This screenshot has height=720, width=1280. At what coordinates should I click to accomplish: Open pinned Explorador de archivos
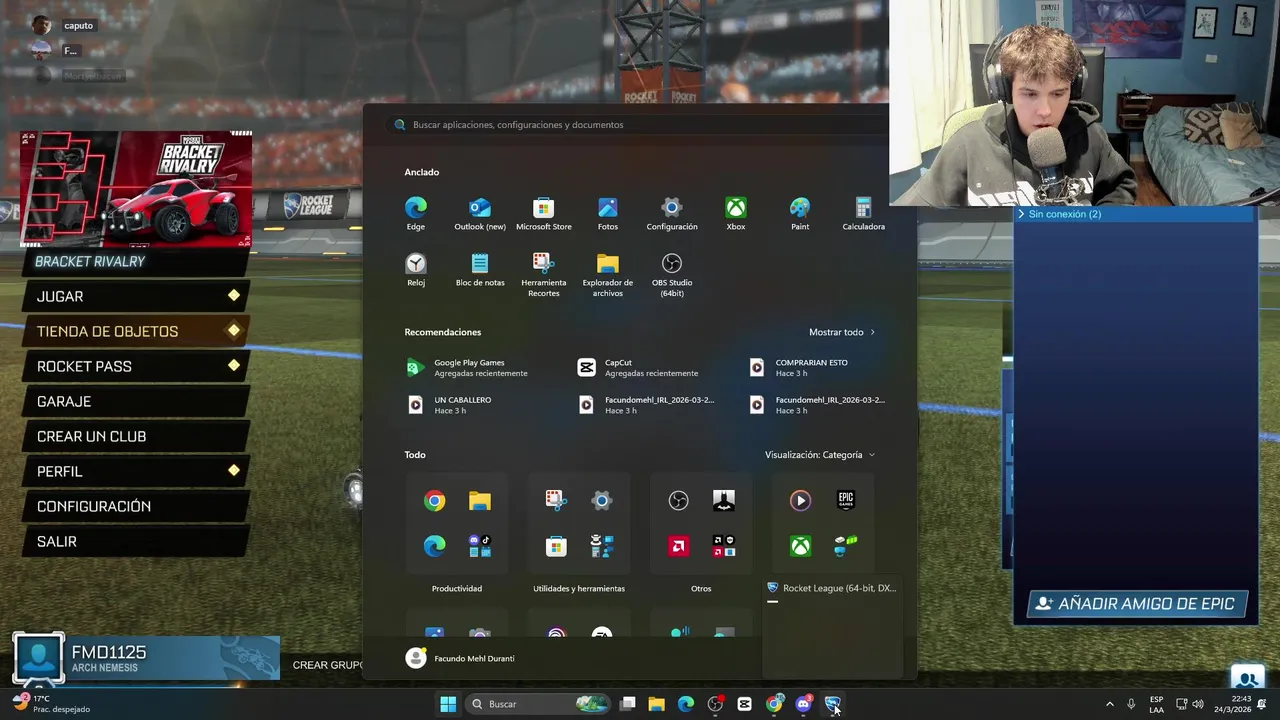(x=608, y=275)
